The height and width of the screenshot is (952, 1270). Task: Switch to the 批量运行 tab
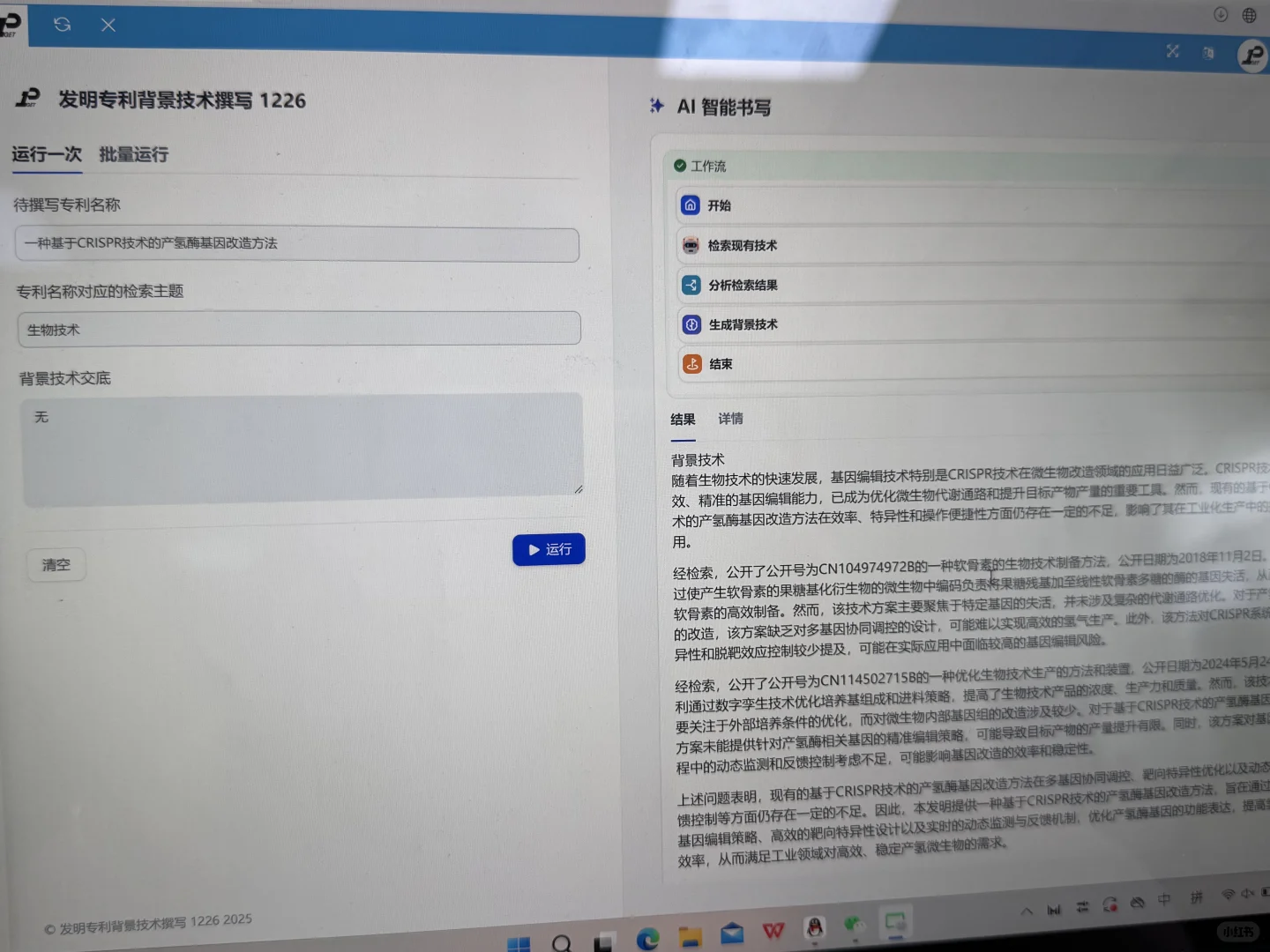[133, 154]
